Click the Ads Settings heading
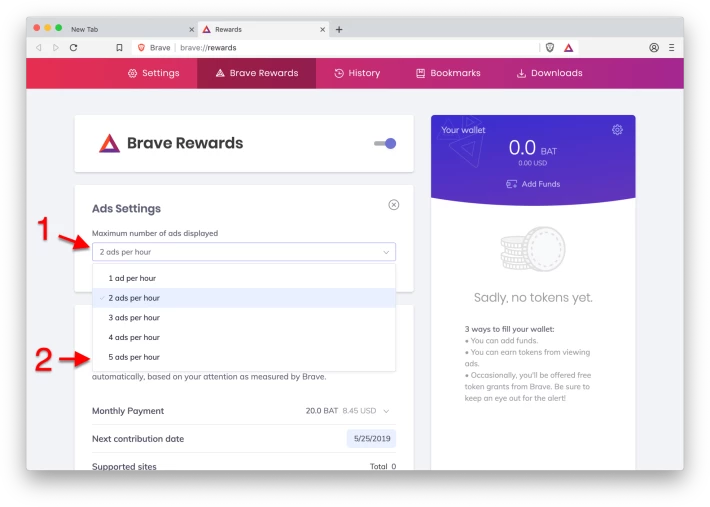 pyautogui.click(x=126, y=209)
